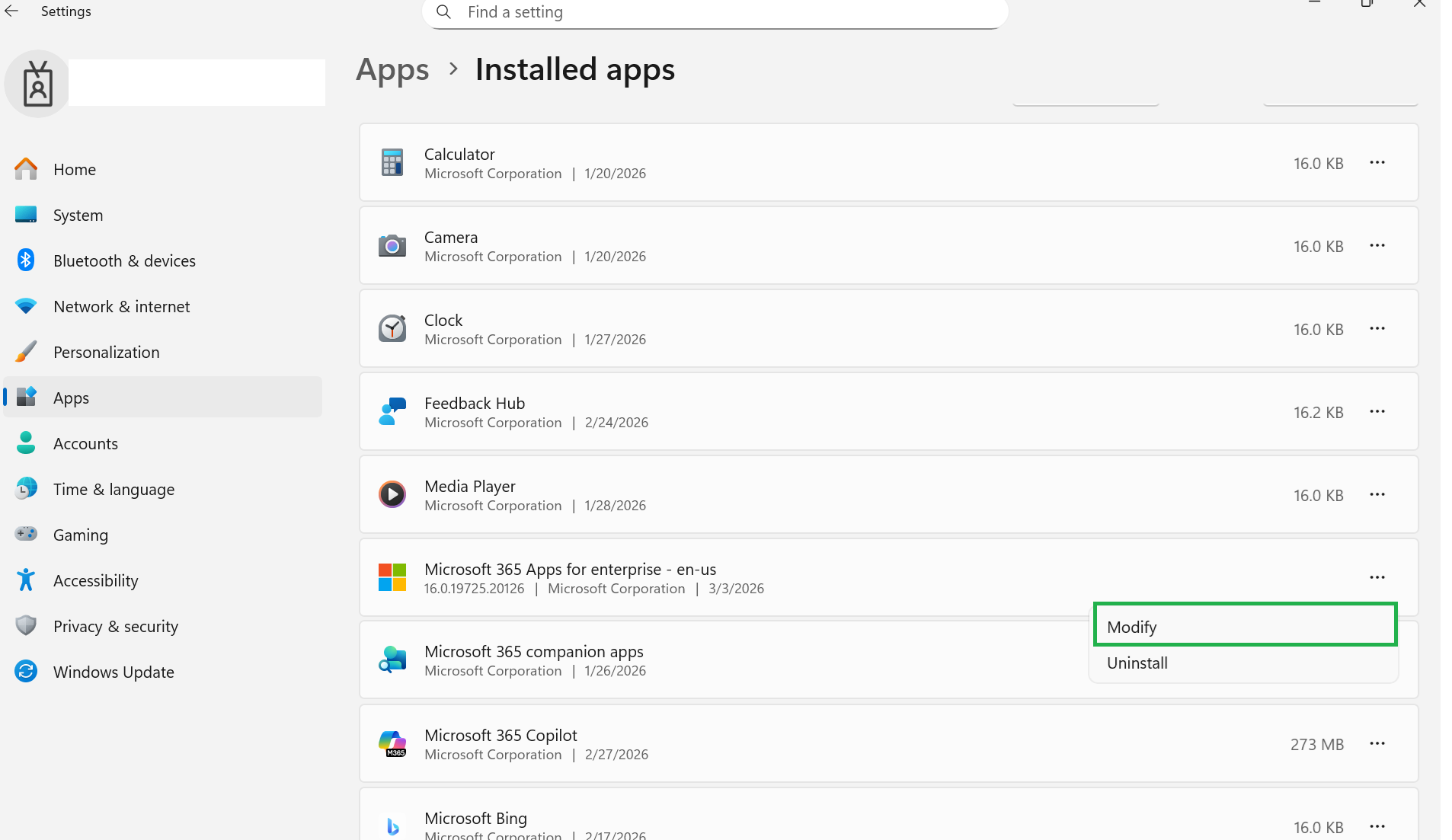This screenshot has height=840, width=1452.
Task: Open more options for Camera
Action: pyautogui.click(x=1377, y=246)
